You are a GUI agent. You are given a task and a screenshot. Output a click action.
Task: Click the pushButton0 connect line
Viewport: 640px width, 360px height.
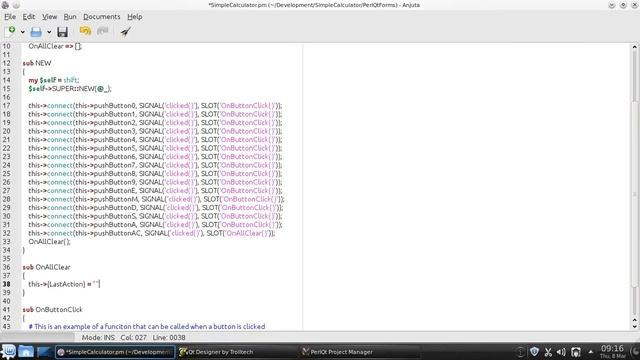click(155, 106)
